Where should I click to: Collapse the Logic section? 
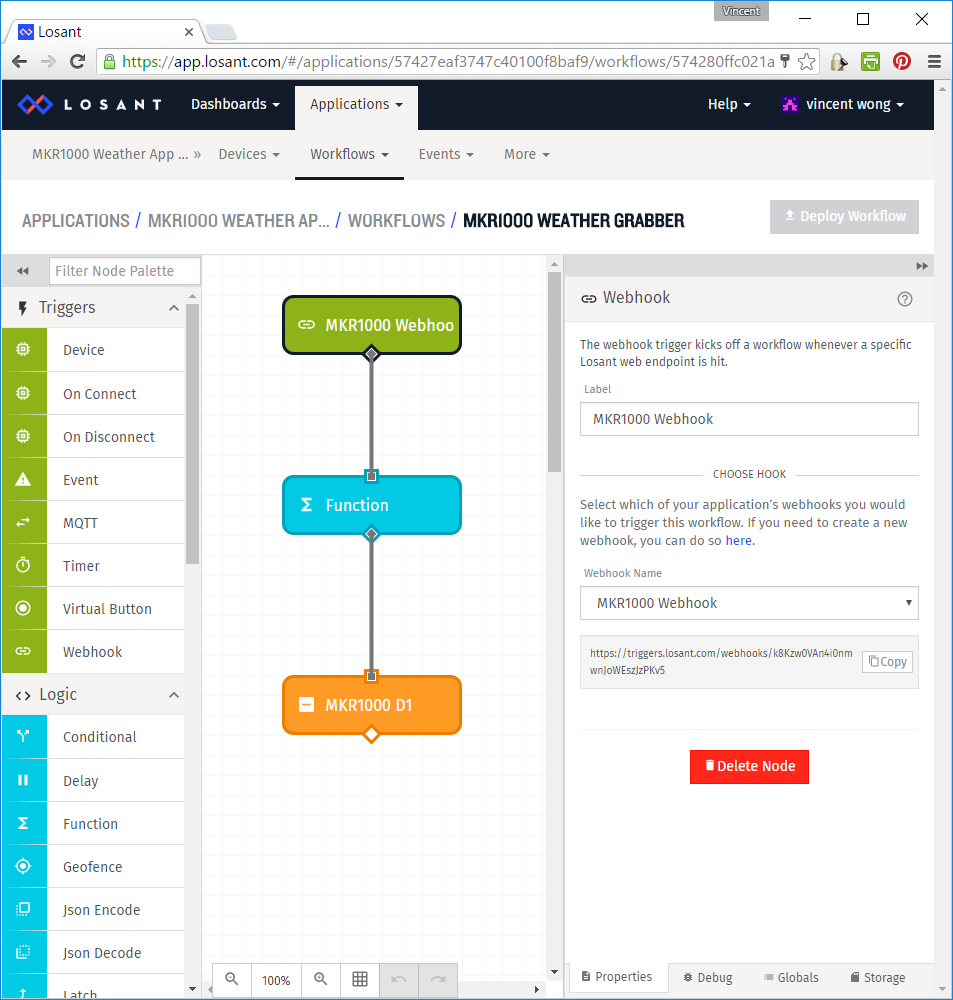coord(172,694)
